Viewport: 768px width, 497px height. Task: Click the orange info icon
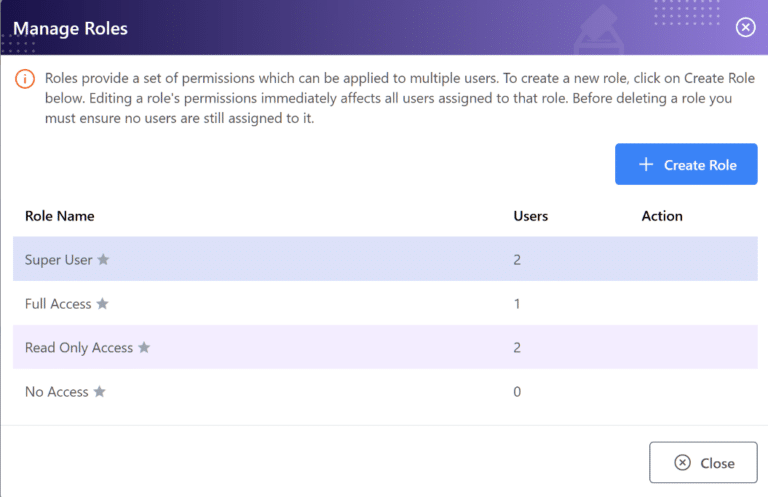pos(25,79)
